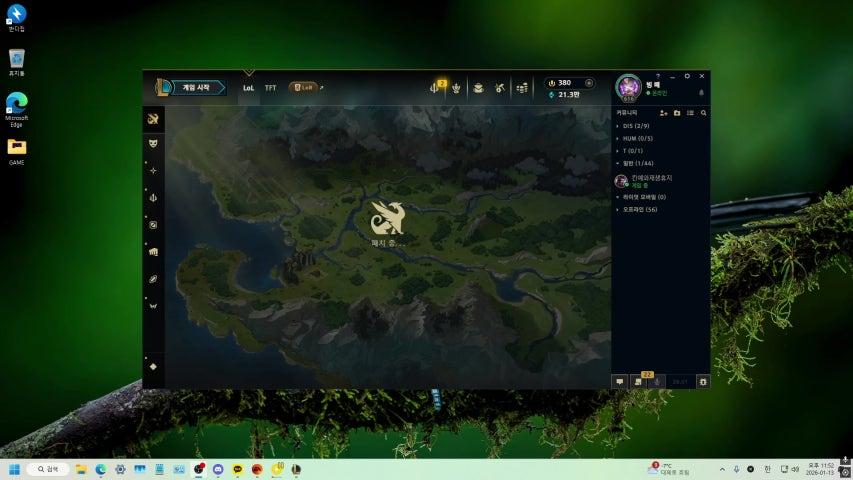Show hidden system tray icons

point(722,469)
